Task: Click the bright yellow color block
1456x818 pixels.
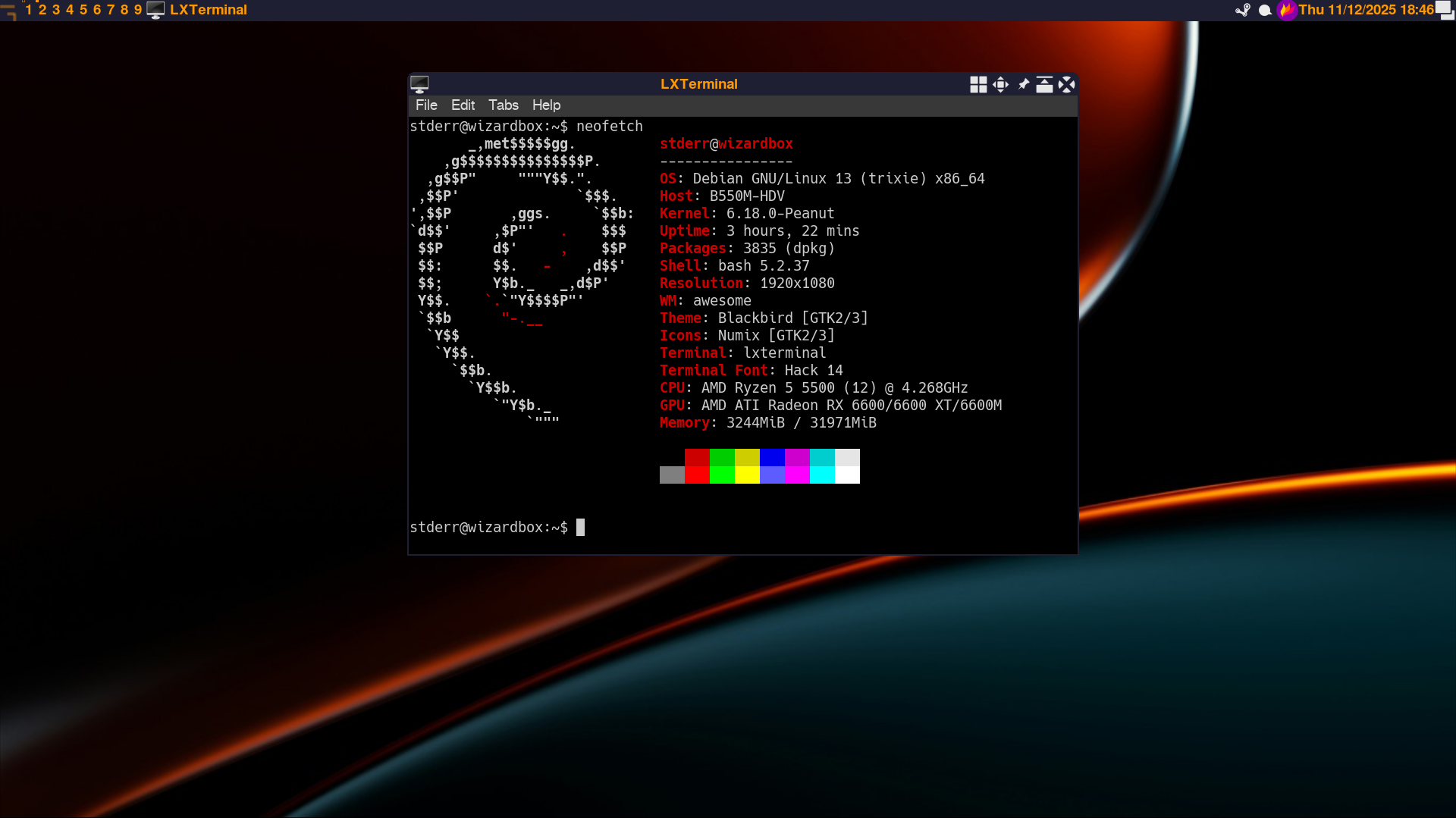Action: coord(747,475)
